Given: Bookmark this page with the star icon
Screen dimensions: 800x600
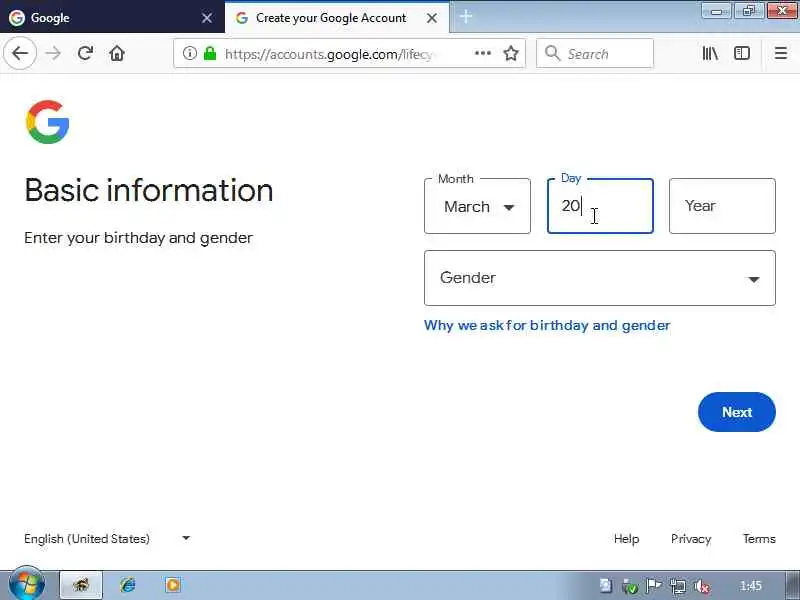Looking at the screenshot, I should (511, 53).
